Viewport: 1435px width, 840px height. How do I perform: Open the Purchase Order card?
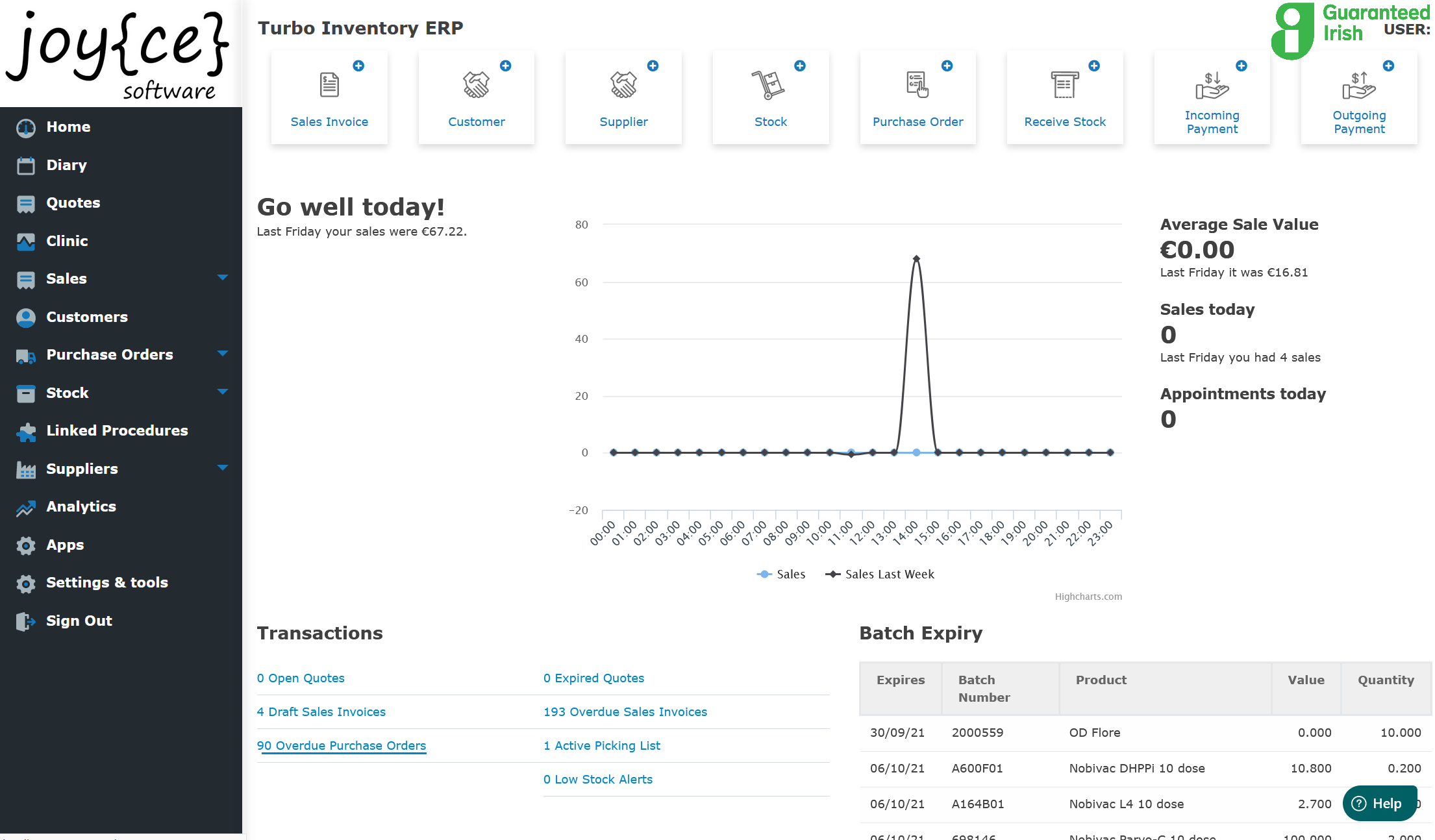pos(917,97)
